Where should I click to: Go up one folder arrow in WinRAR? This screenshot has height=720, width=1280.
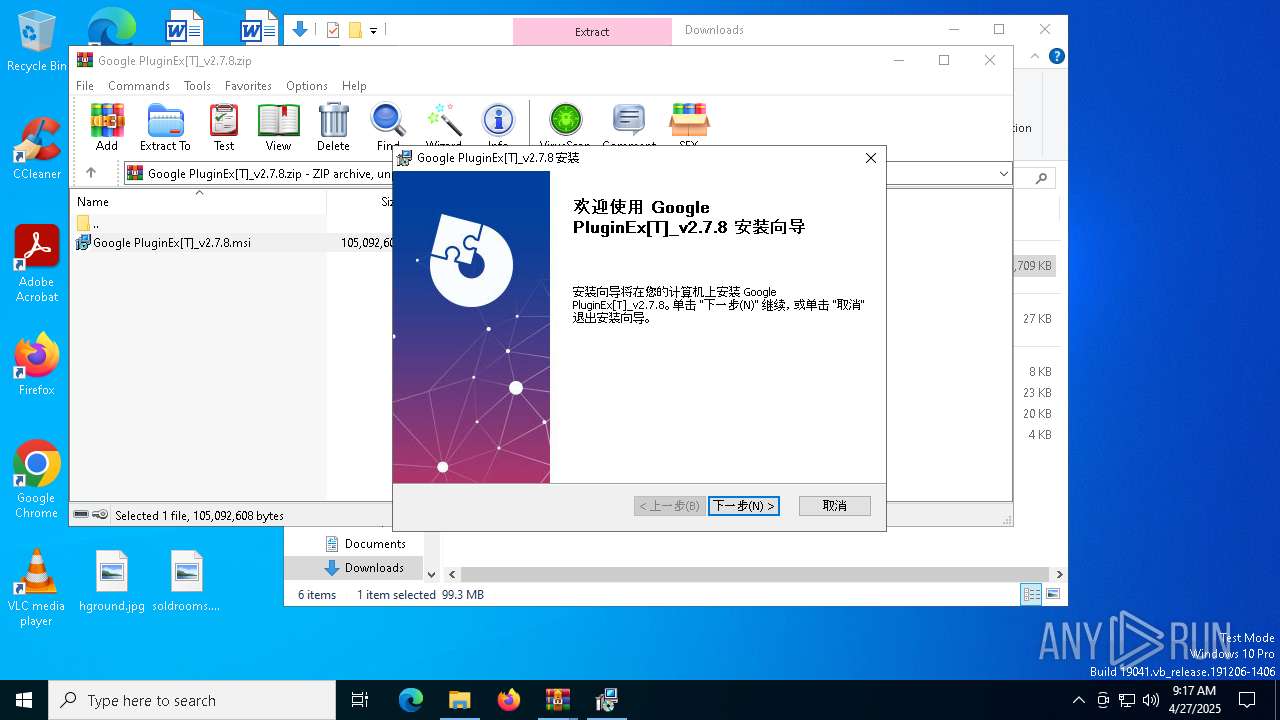(x=91, y=173)
